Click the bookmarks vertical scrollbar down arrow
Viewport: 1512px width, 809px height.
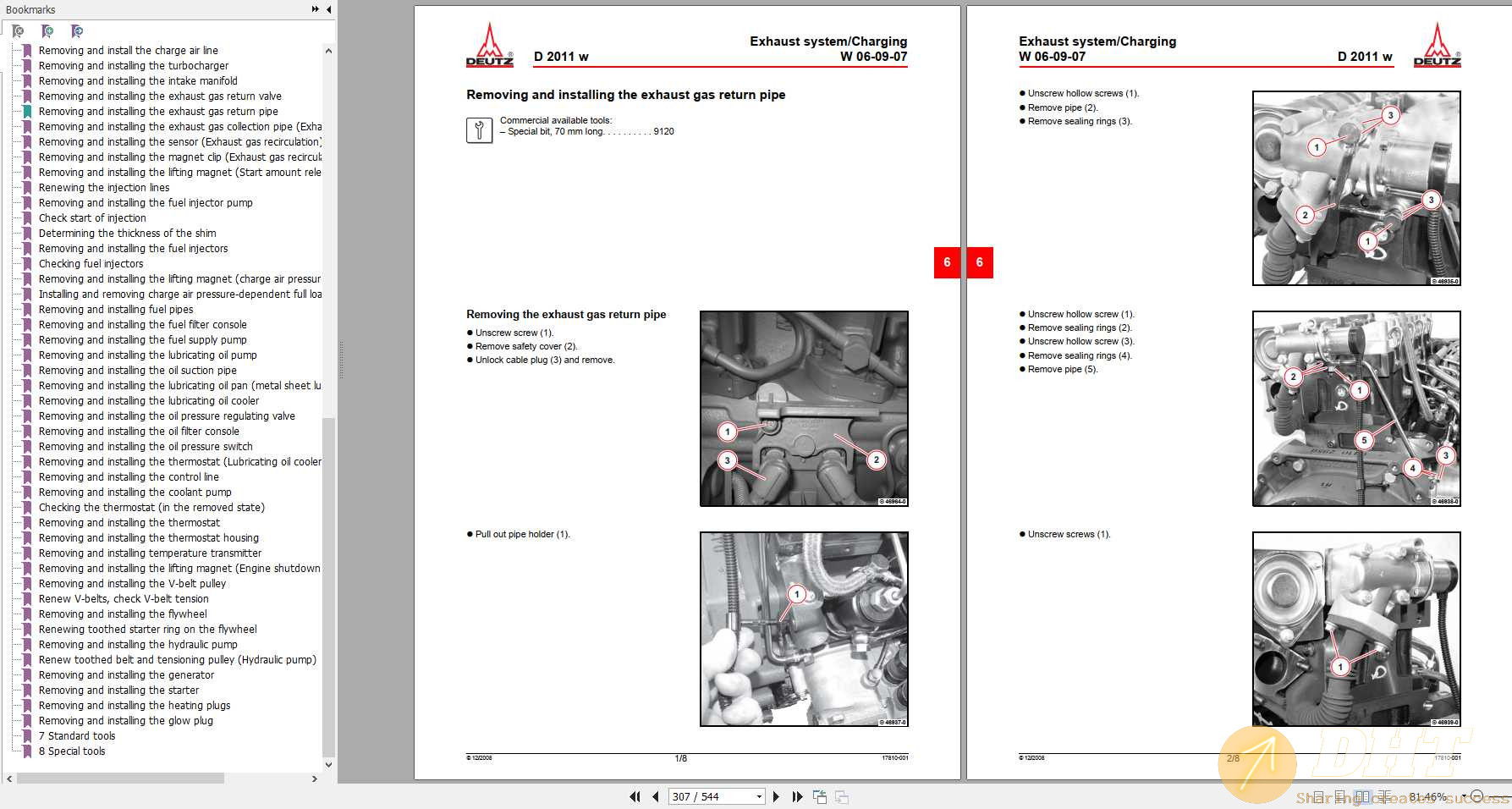pyautogui.click(x=329, y=765)
